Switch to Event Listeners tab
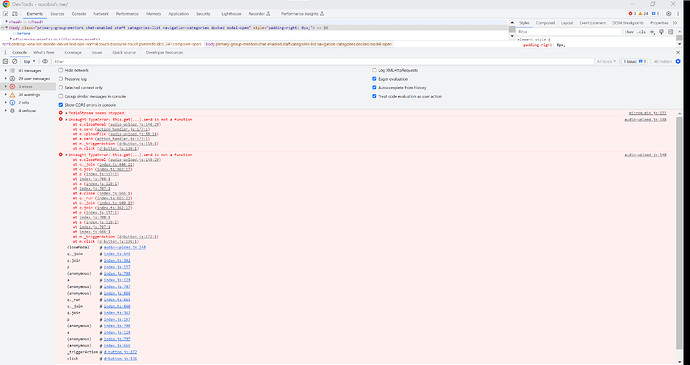This screenshot has height=365, width=690. (592, 23)
